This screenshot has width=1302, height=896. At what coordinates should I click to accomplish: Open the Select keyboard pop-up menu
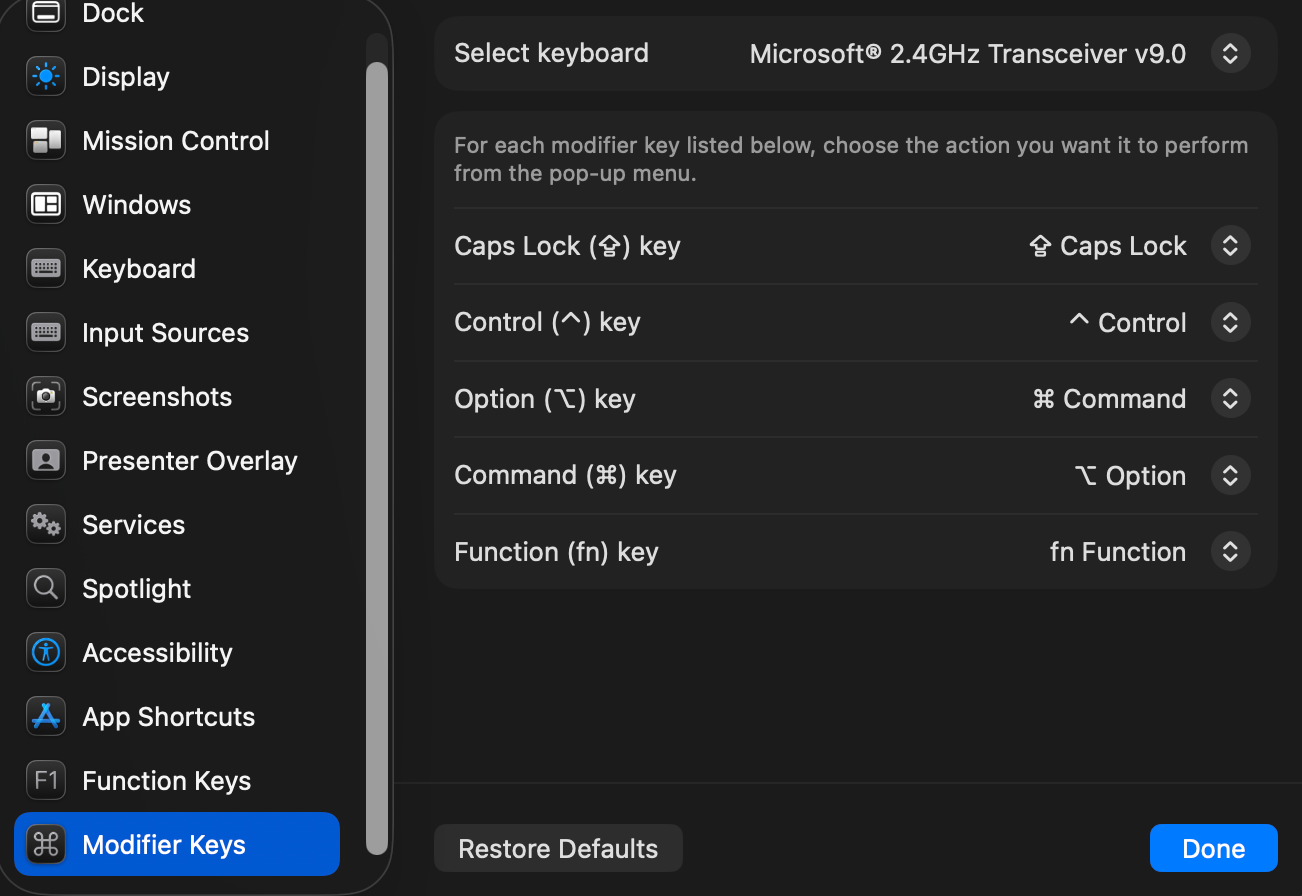tap(1230, 53)
